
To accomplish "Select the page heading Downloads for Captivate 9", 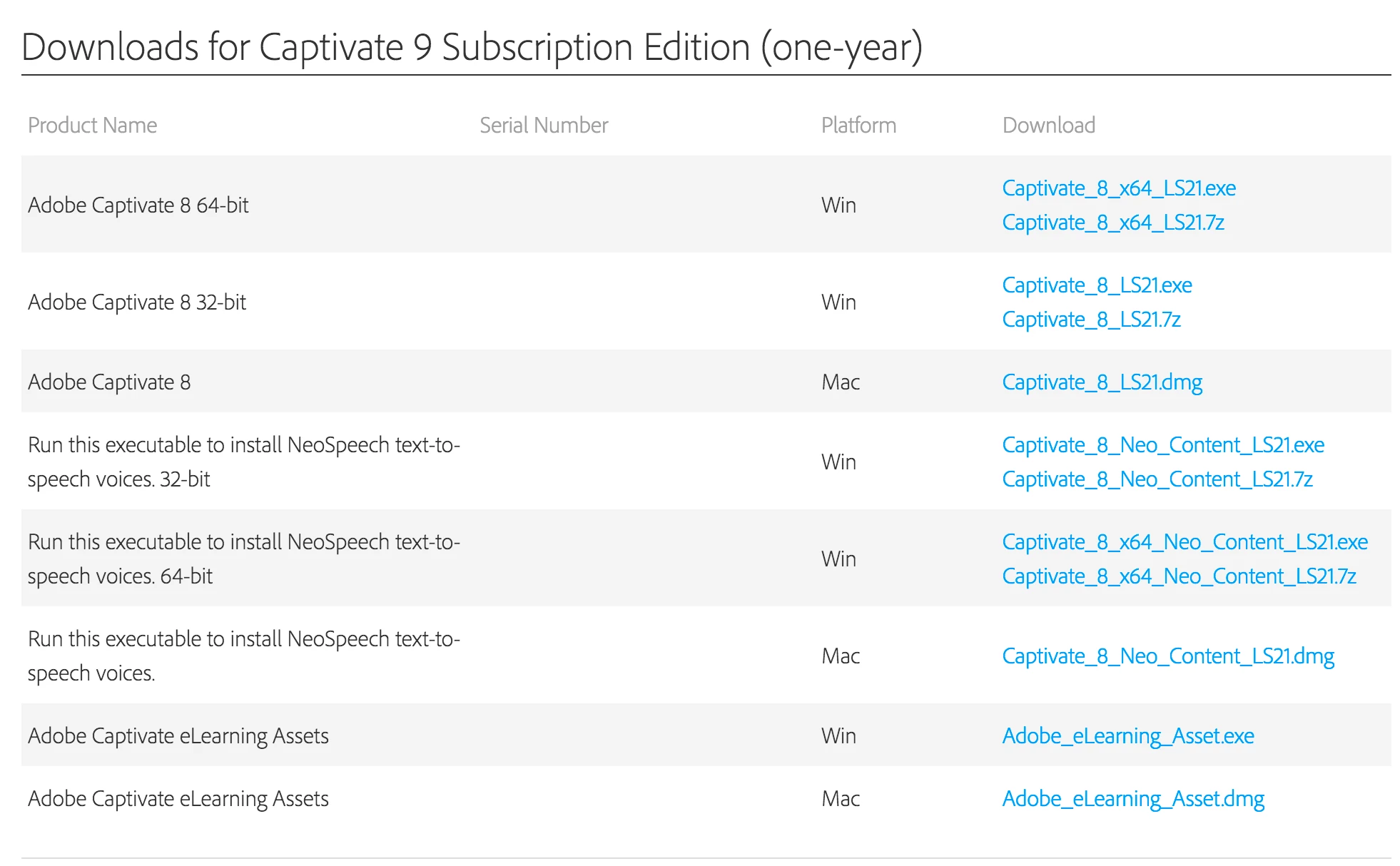I will pos(472,47).
